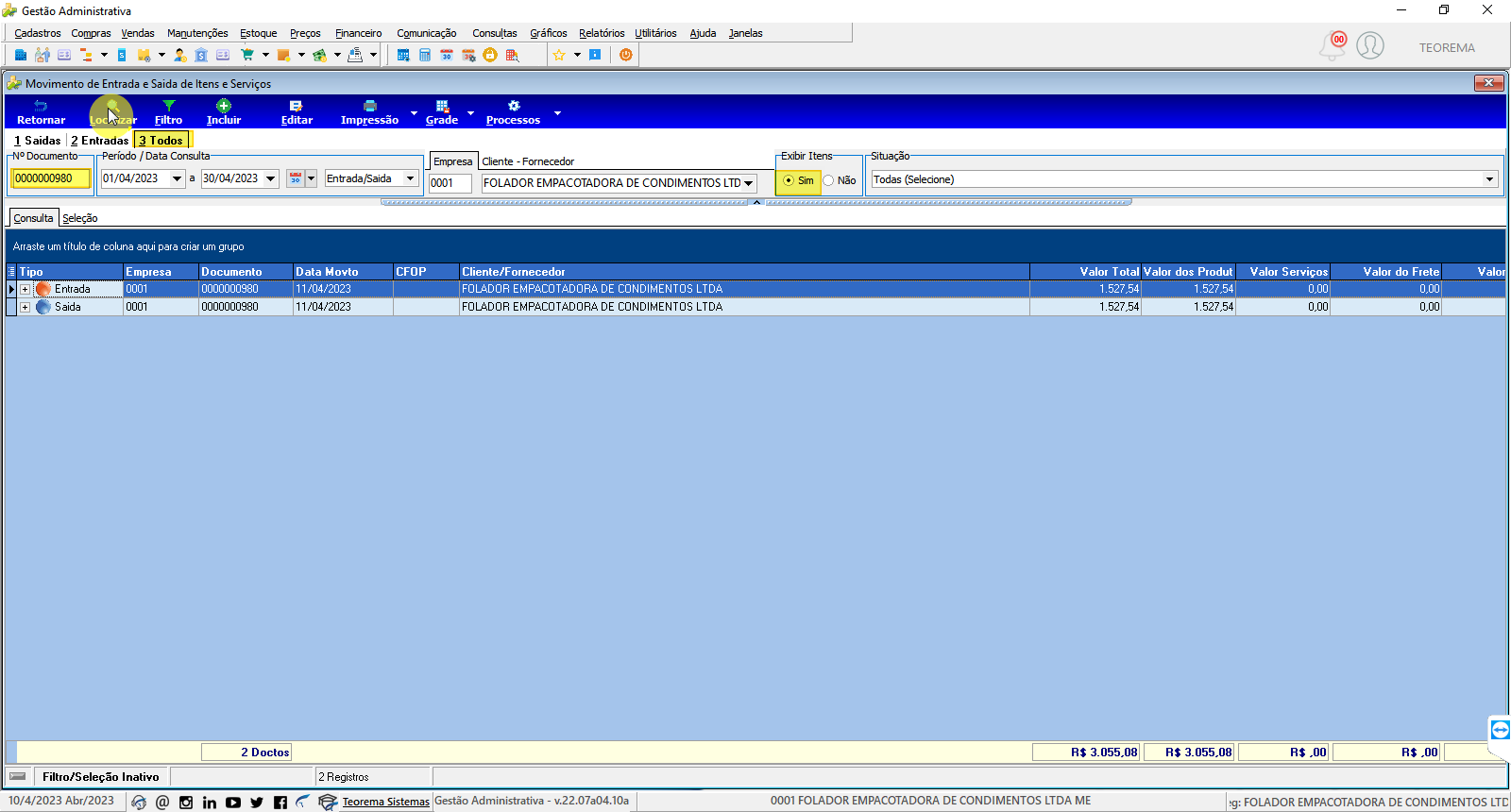
Task: Click the Nº Documento input field
Action: 51,178
